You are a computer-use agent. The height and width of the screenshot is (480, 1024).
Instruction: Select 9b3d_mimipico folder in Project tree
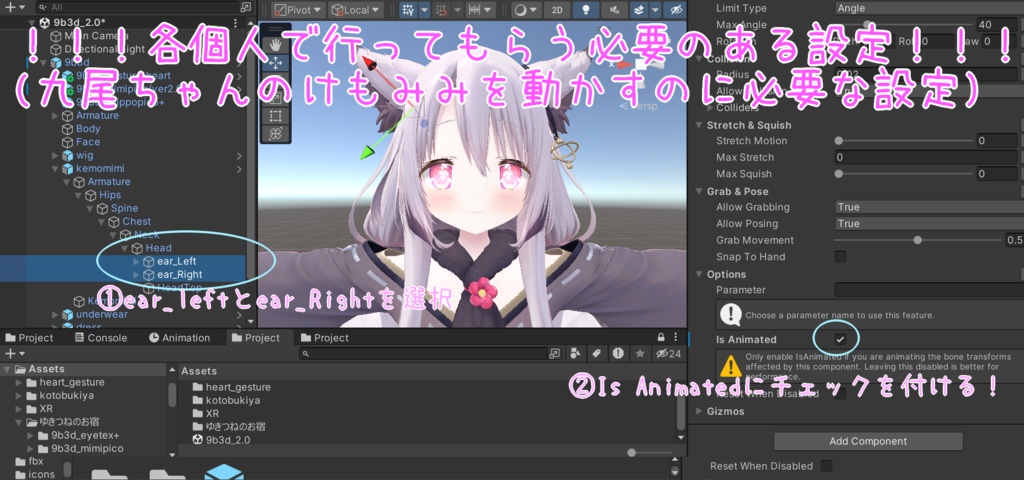[80, 448]
